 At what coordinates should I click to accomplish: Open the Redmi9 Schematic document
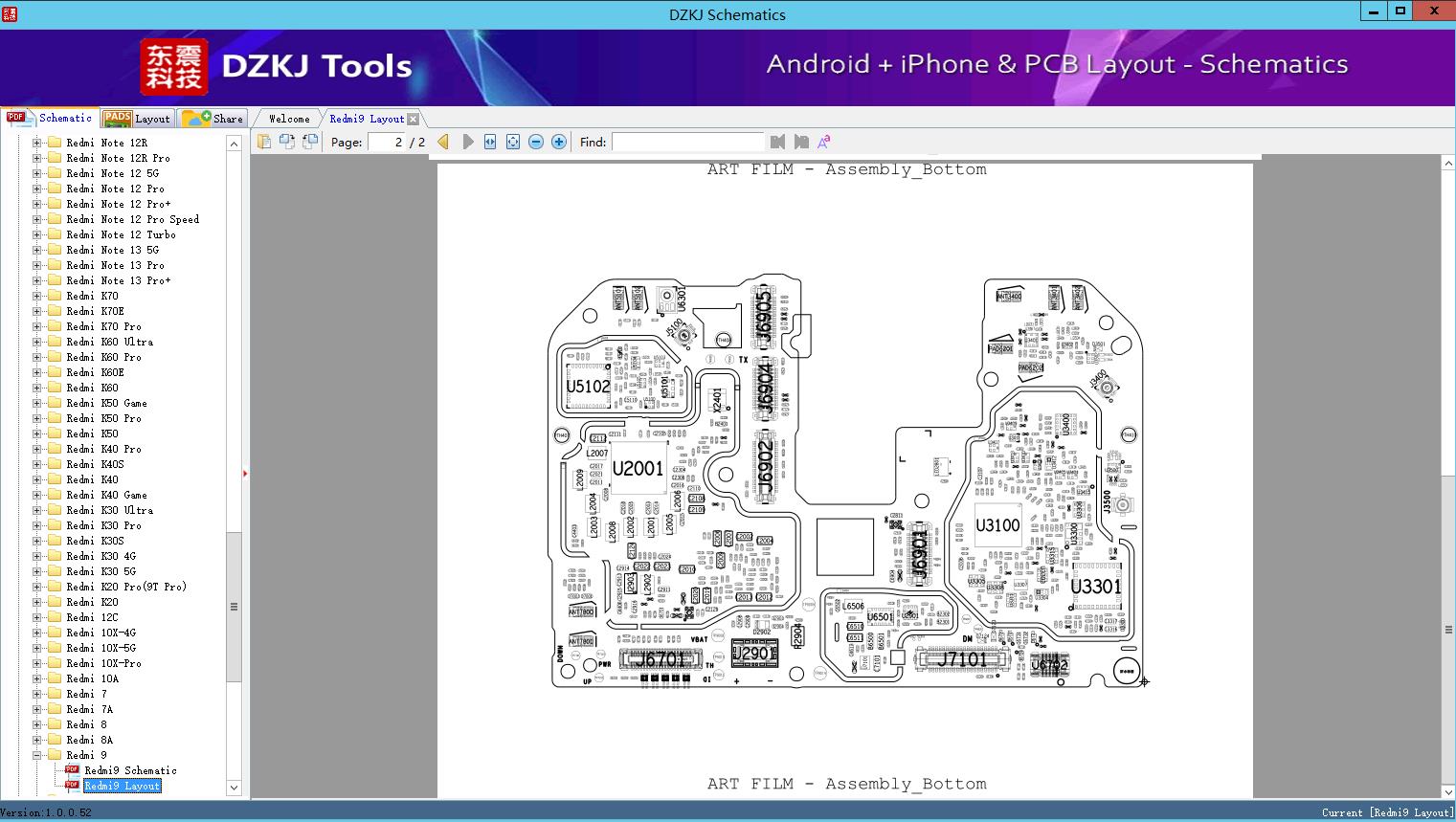(130, 770)
